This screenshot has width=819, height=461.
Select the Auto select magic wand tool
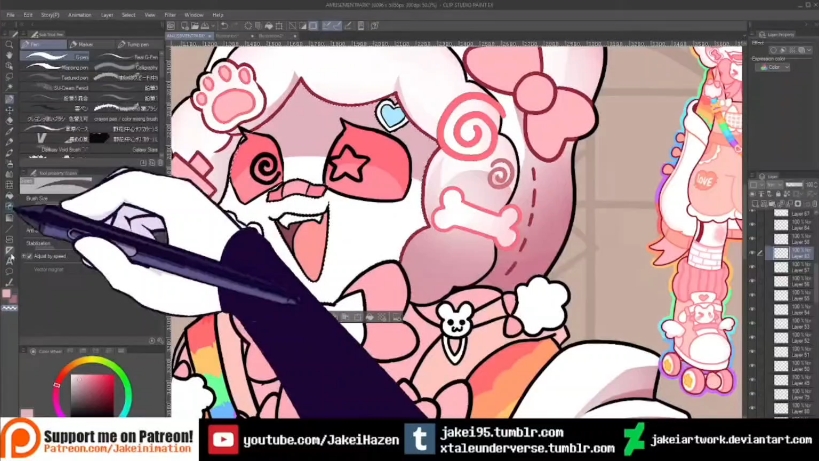coord(9,87)
